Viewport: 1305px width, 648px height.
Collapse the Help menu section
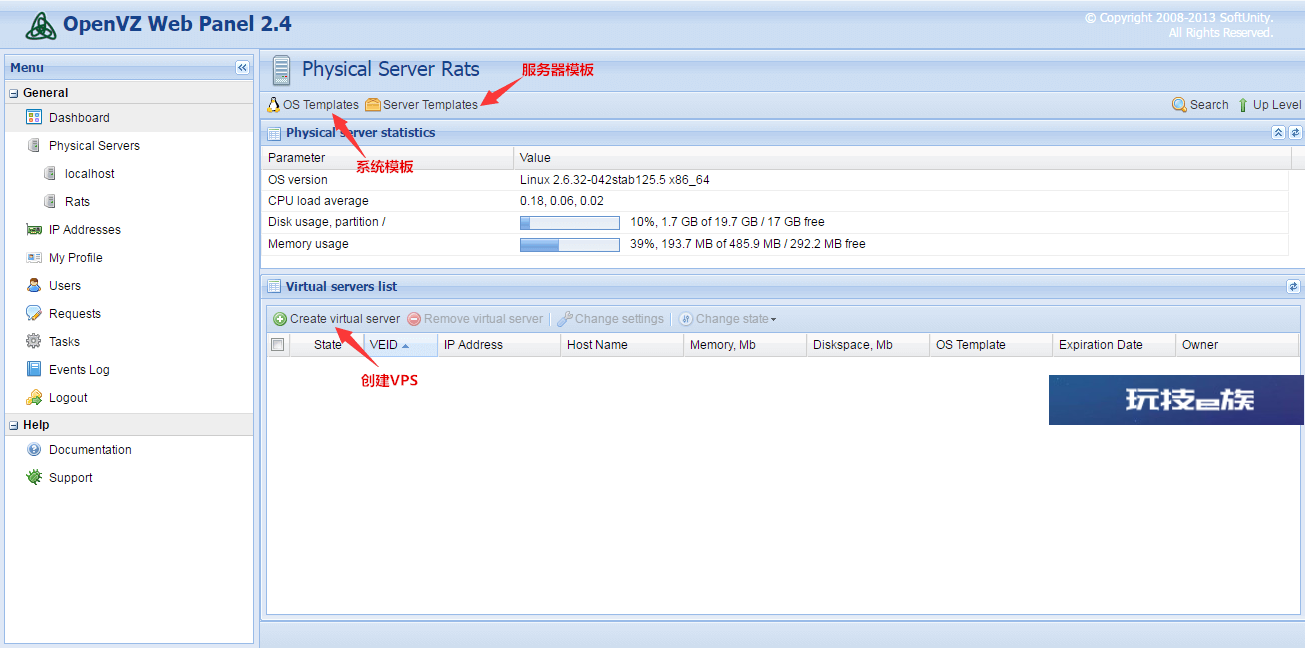pyautogui.click(x=14, y=425)
